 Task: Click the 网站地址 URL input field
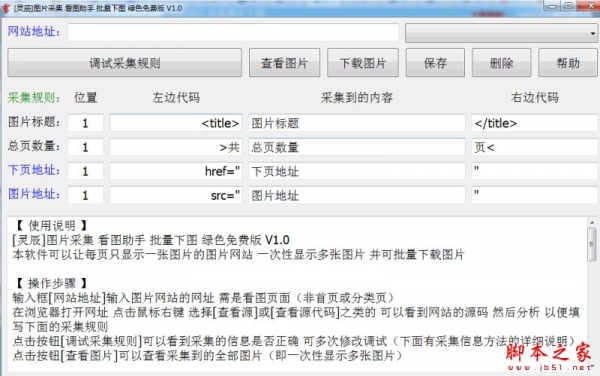233,32
